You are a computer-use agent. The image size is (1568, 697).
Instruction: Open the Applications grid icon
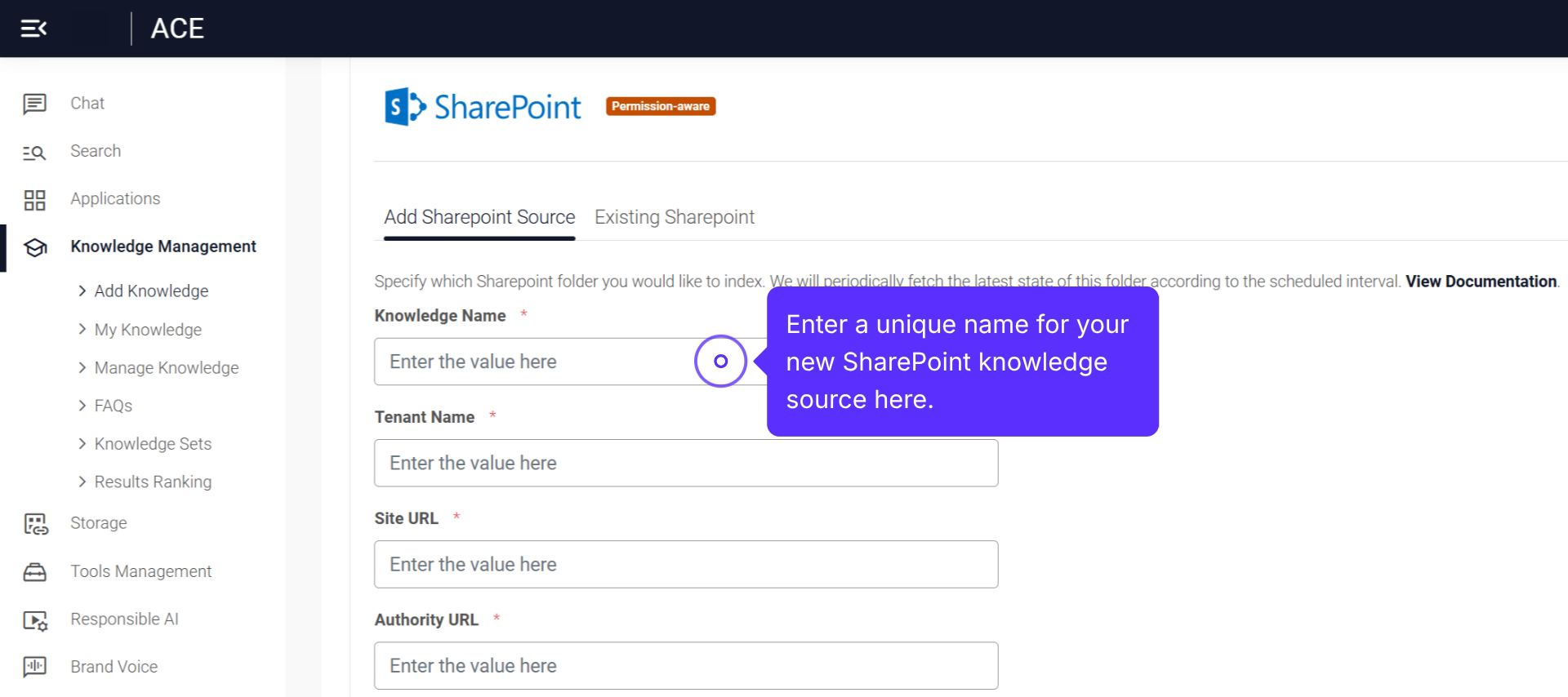coord(34,200)
